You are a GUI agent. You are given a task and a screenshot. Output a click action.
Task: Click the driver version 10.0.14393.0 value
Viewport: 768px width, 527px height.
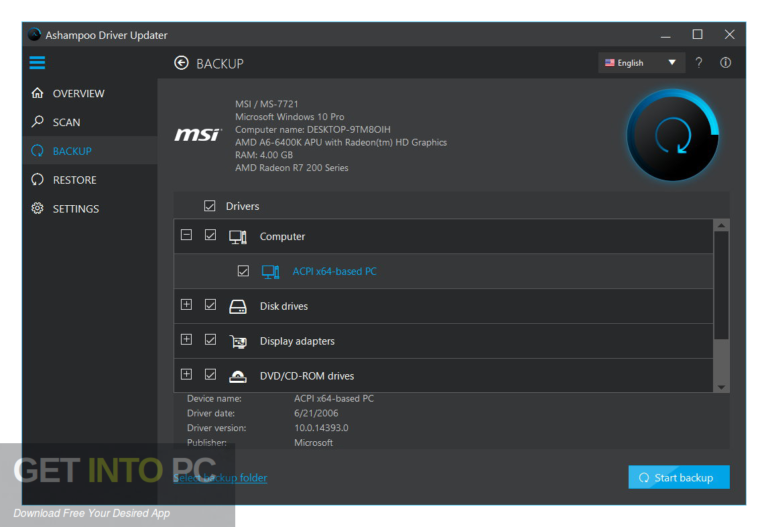[321, 428]
